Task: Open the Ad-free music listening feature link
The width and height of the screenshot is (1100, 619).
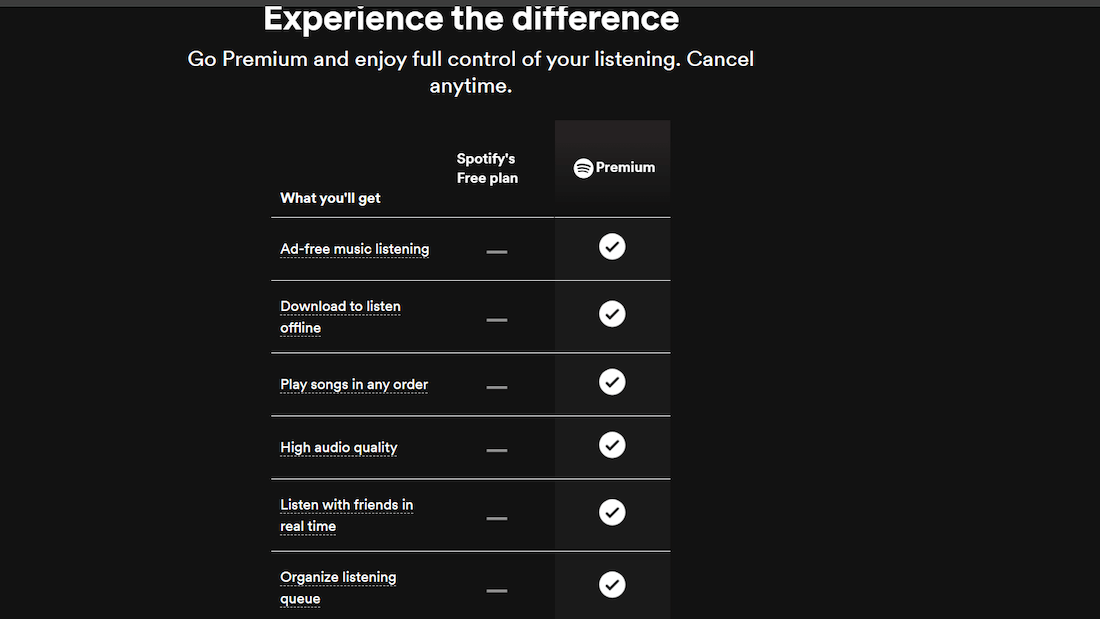Action: (x=354, y=249)
